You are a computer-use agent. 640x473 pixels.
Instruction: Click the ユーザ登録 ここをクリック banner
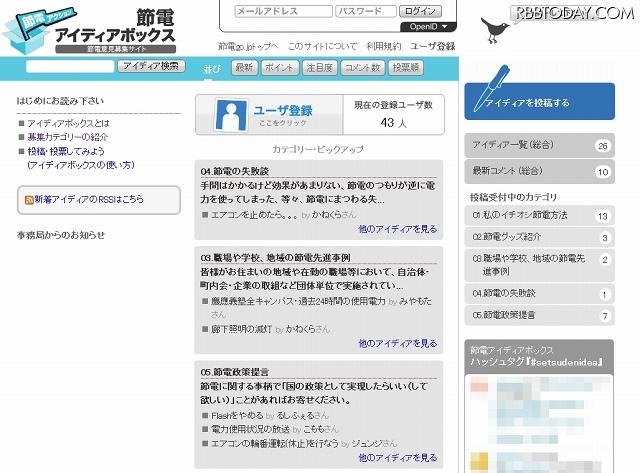[x=269, y=115]
